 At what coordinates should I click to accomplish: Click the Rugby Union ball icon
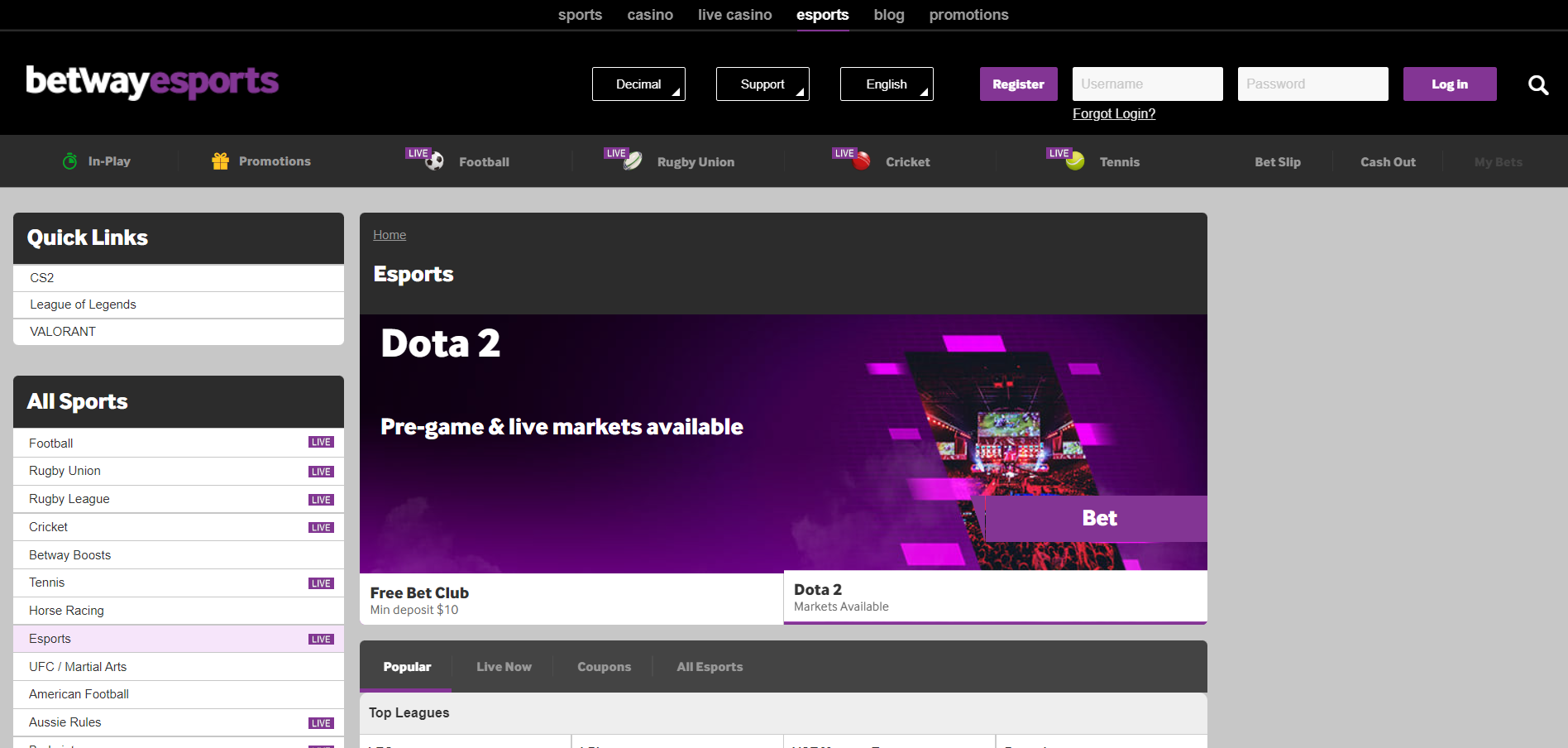tap(633, 161)
